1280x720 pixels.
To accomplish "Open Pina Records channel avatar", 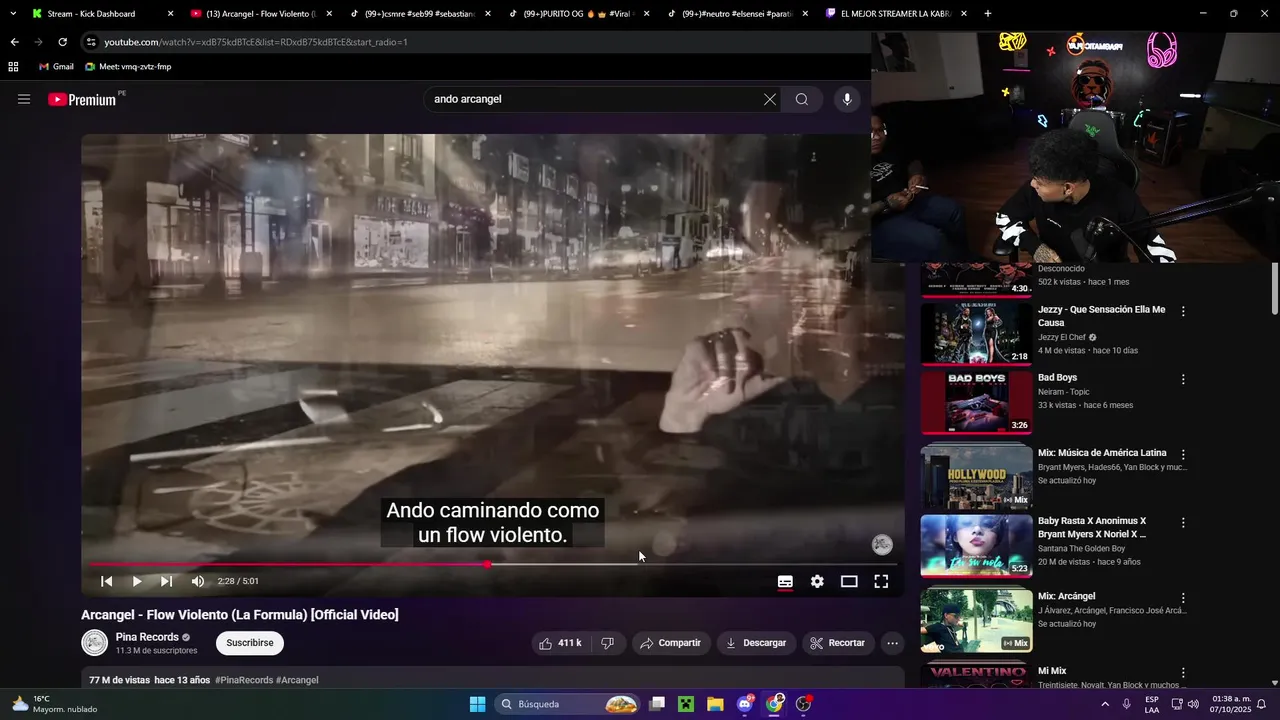I will point(94,643).
